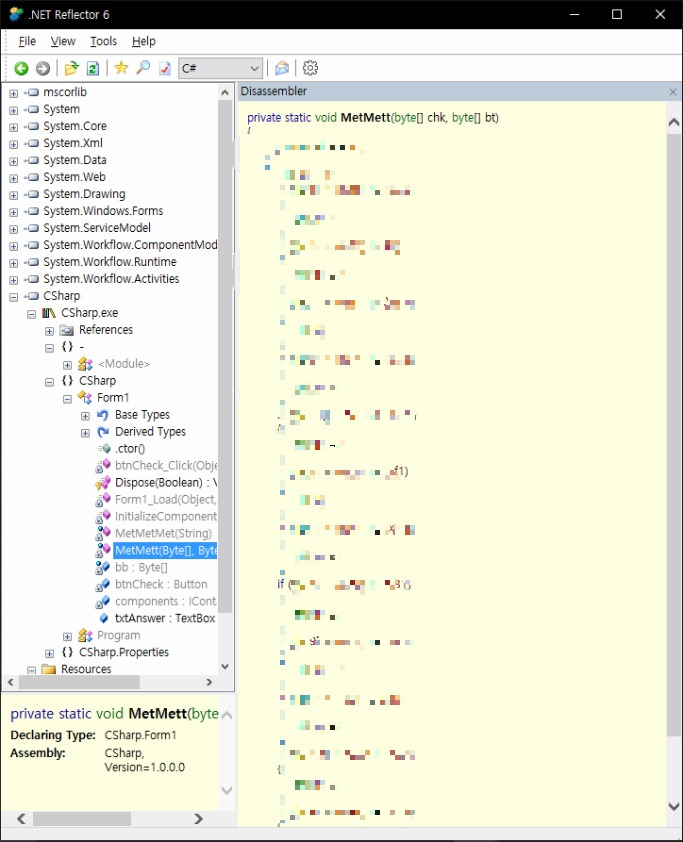This screenshot has height=842, width=683.
Task: Click the Analyzer checkmark page icon
Action: pos(165,68)
